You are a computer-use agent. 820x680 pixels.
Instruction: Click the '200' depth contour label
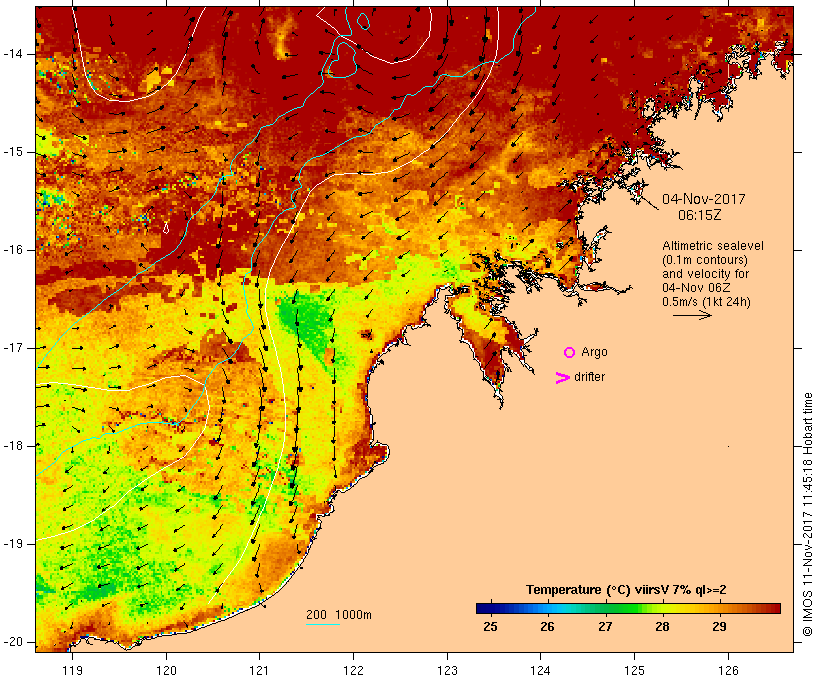(x=316, y=615)
